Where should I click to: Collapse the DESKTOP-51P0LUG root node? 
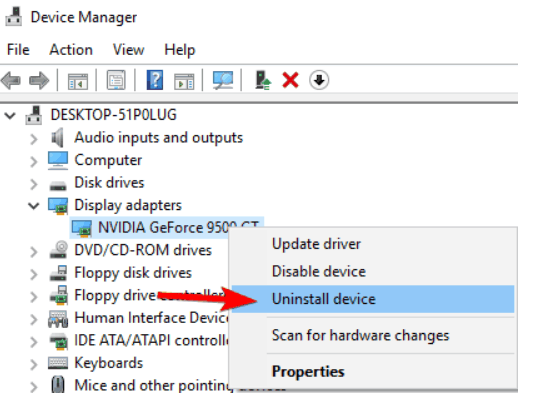click(x=10, y=116)
